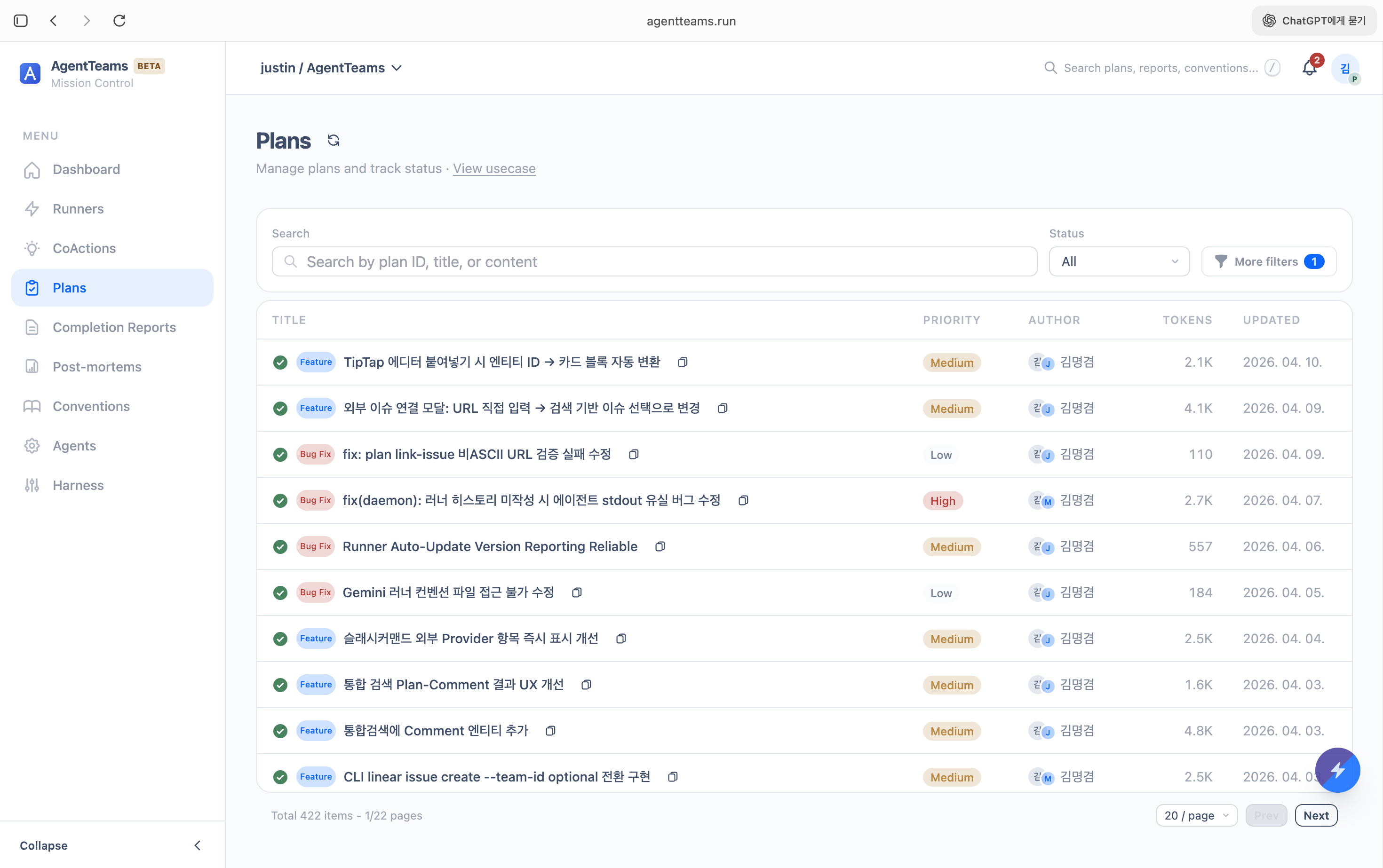Toggle the browser sidebar icon
Viewport: 1383px width, 868px height.
coord(21,21)
